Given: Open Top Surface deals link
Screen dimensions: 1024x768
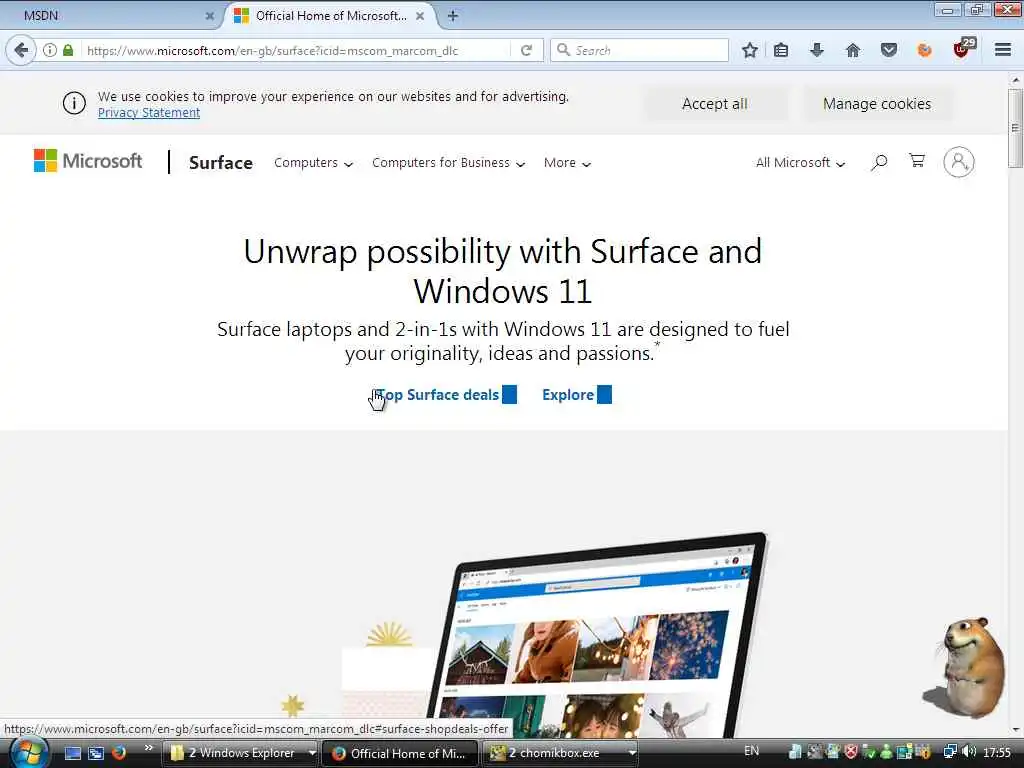Looking at the screenshot, I should pos(444,395).
